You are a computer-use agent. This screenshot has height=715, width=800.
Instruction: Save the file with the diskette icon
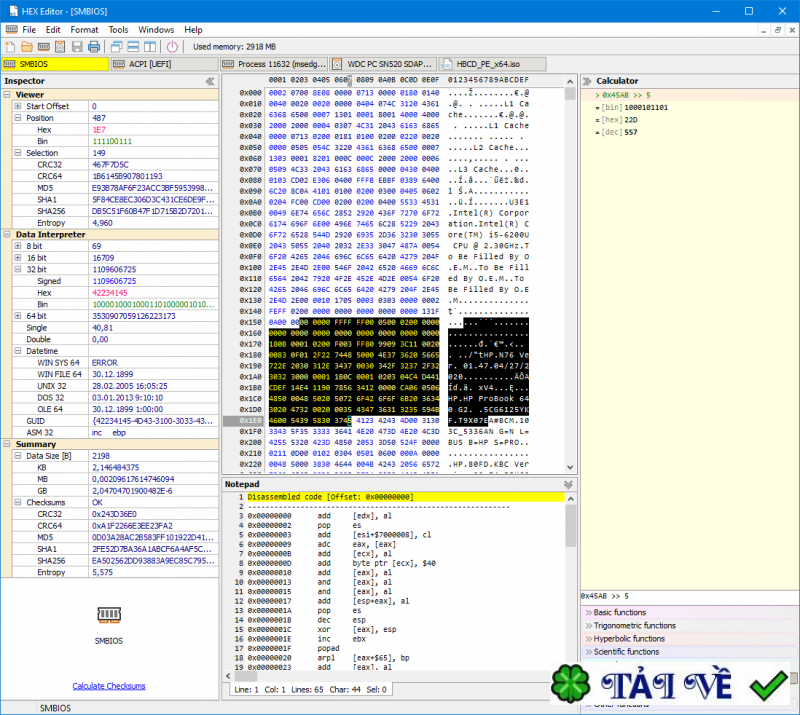(x=77, y=46)
